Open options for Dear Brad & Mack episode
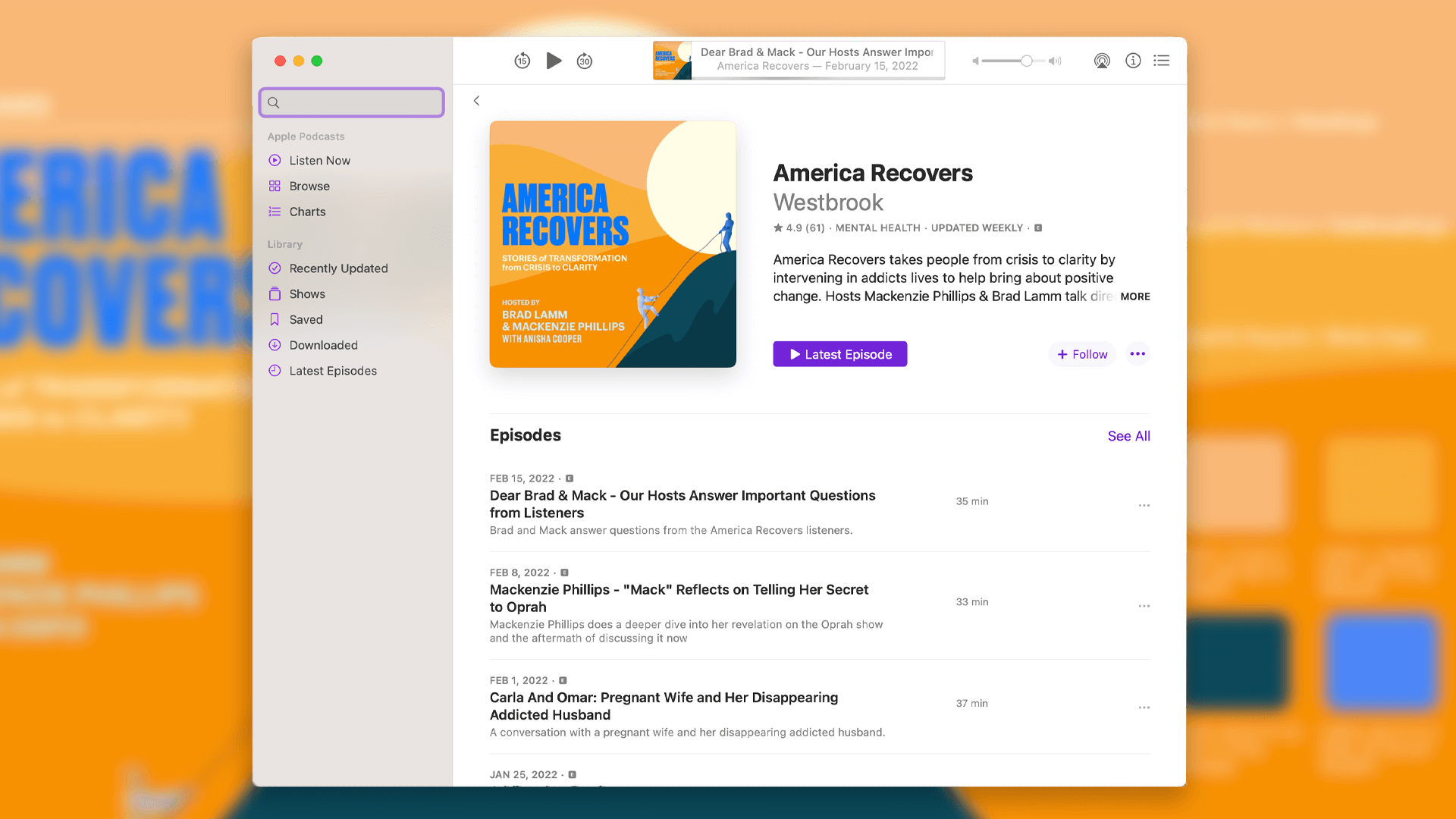Image resolution: width=1456 pixels, height=819 pixels. [x=1144, y=506]
